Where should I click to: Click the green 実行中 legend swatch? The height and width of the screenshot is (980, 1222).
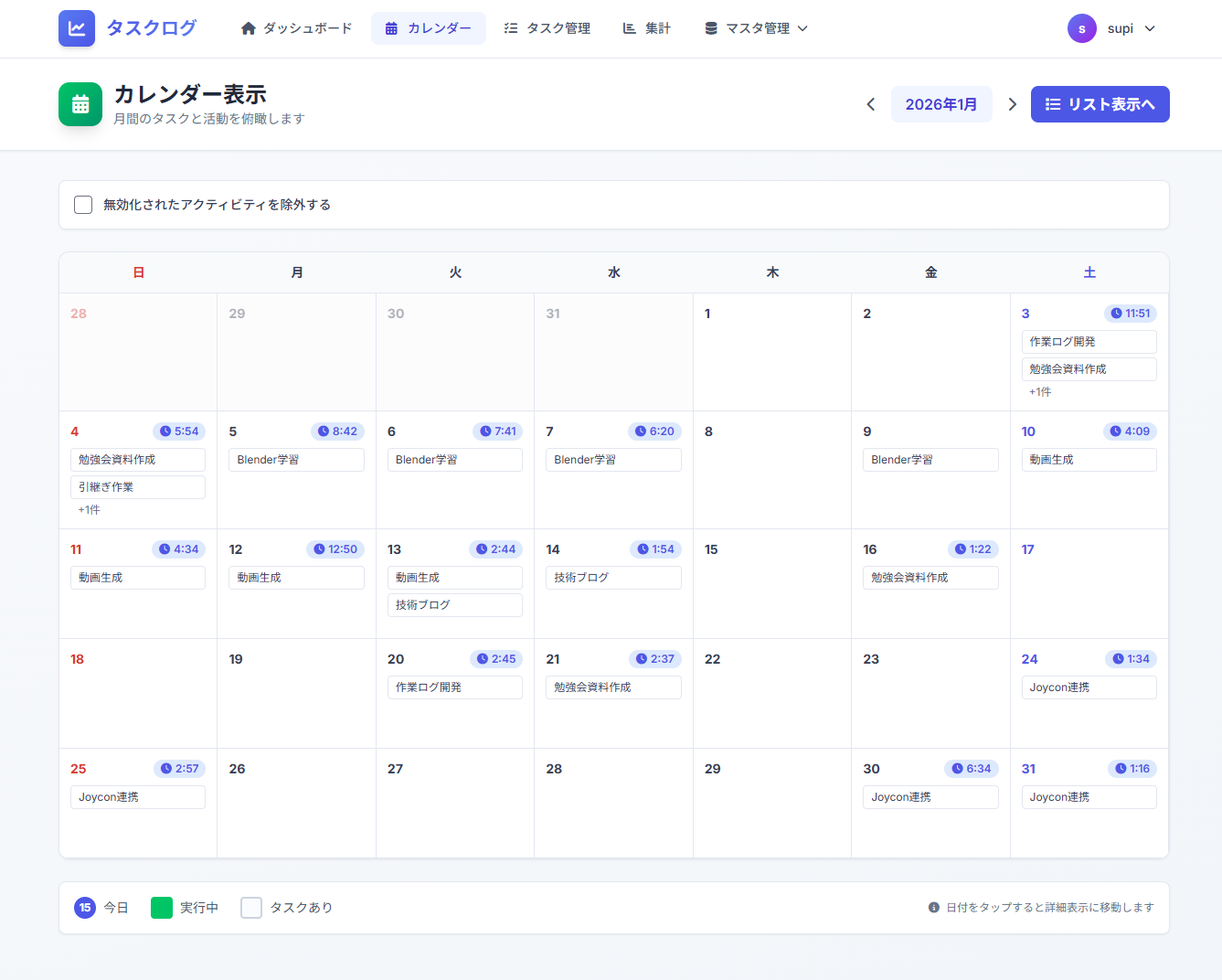(162, 908)
